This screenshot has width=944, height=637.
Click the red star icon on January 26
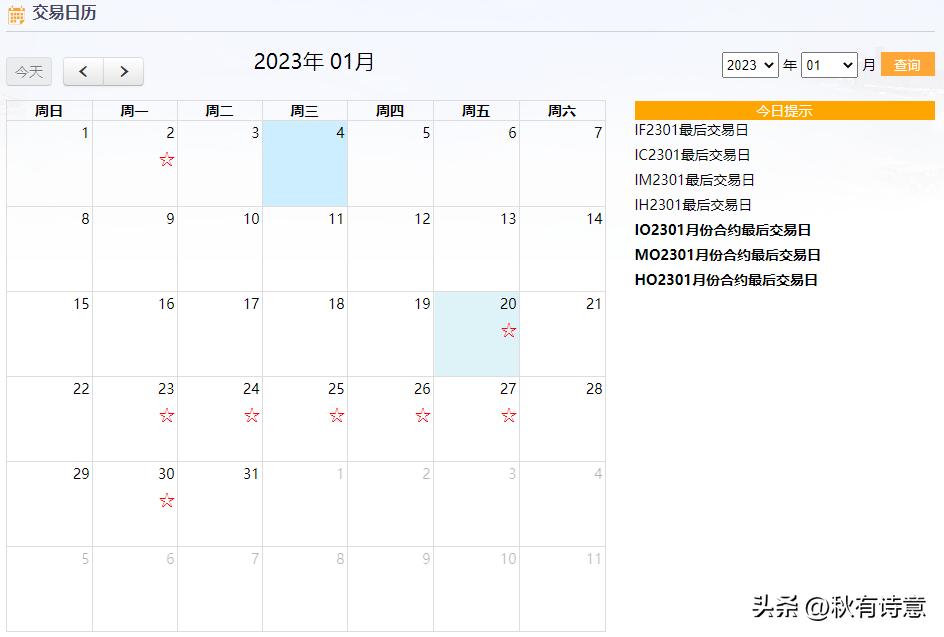pyautogui.click(x=422, y=413)
